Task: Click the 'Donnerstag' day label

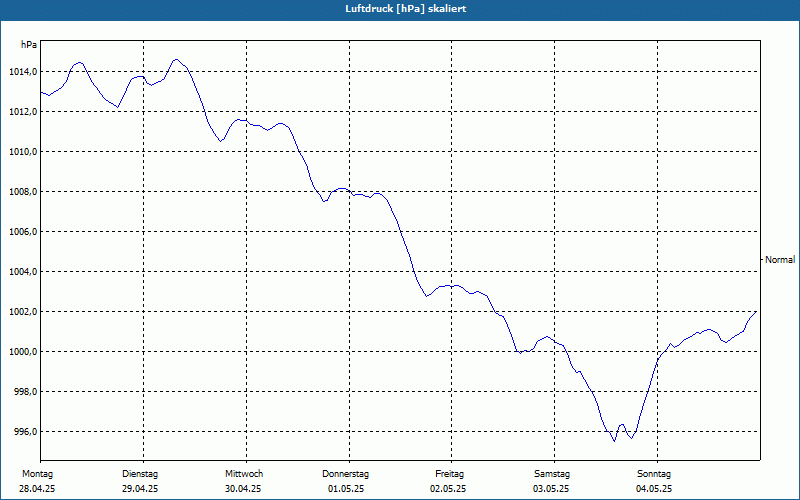Action: (345, 474)
